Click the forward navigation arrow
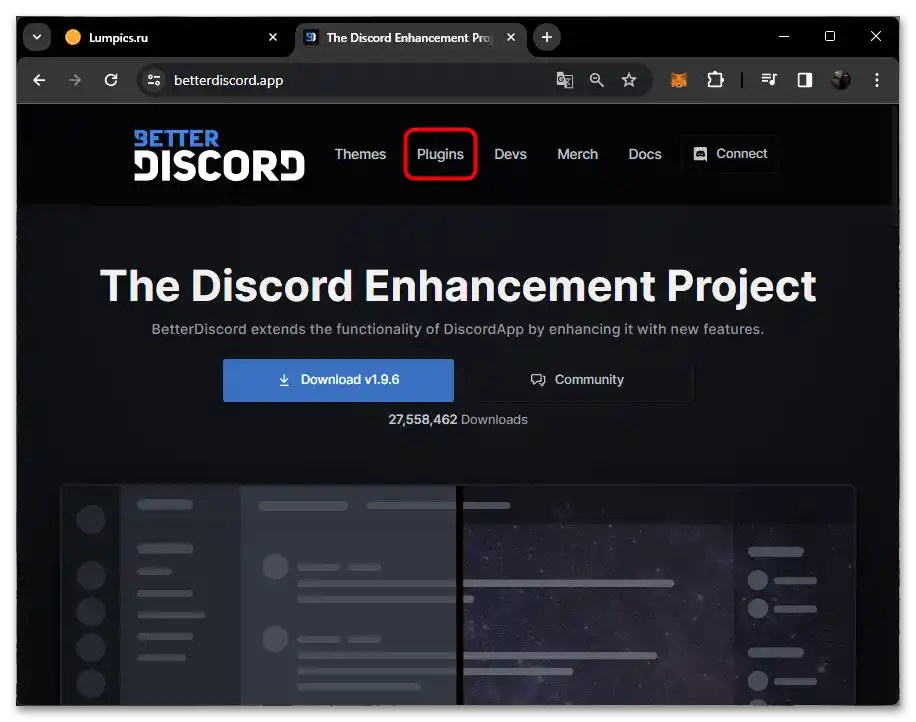Viewport: 916px width, 722px height. 75,80
